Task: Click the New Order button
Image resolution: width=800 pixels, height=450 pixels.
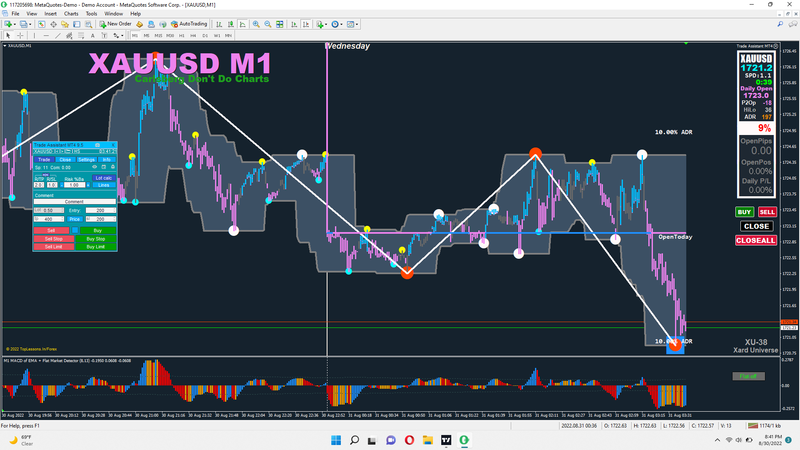Action: 115,24
